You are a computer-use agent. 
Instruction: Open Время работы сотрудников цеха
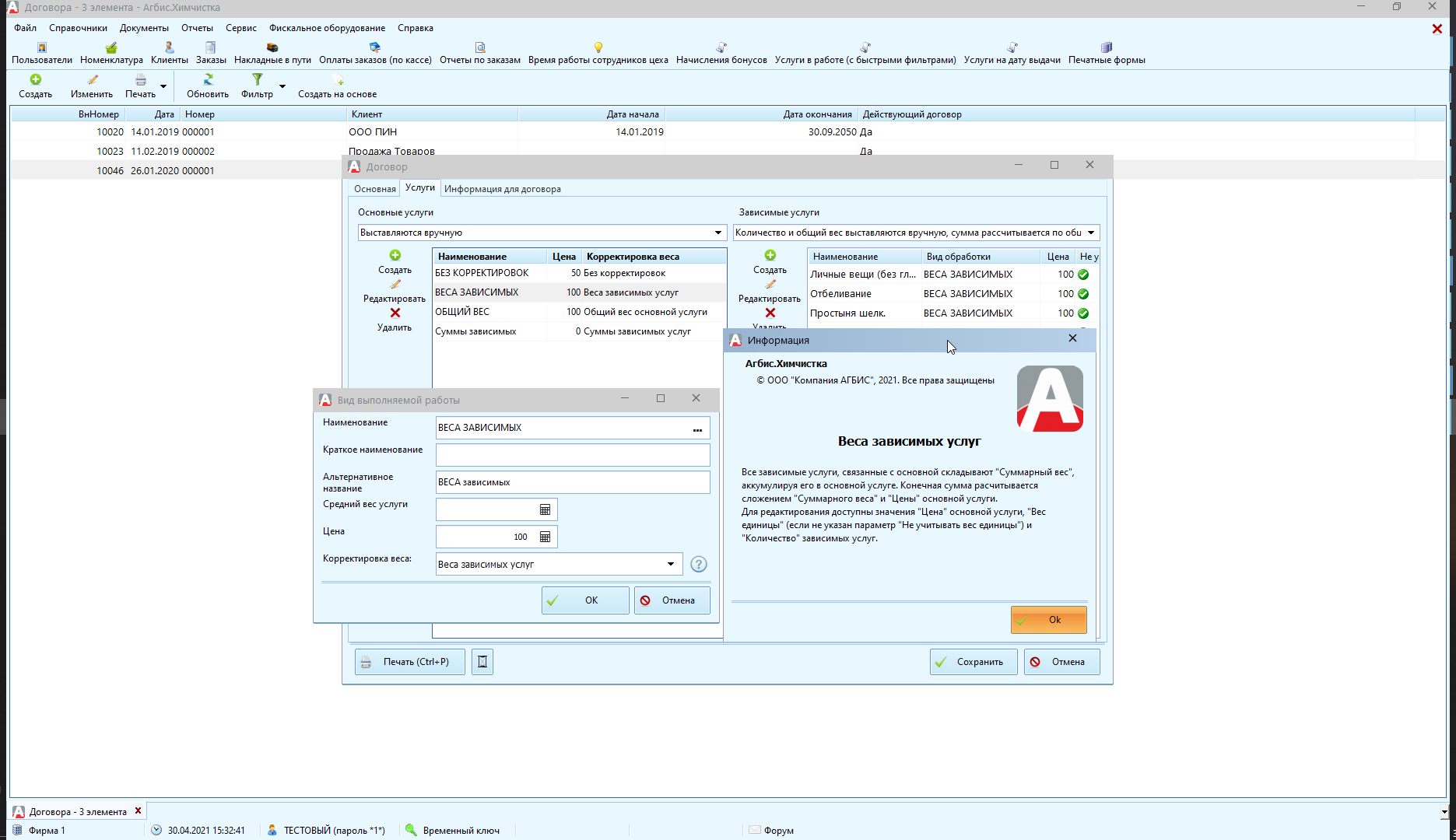pos(598,53)
